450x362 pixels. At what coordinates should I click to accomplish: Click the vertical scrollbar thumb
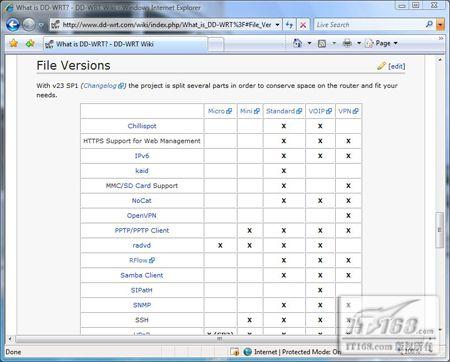440,230
